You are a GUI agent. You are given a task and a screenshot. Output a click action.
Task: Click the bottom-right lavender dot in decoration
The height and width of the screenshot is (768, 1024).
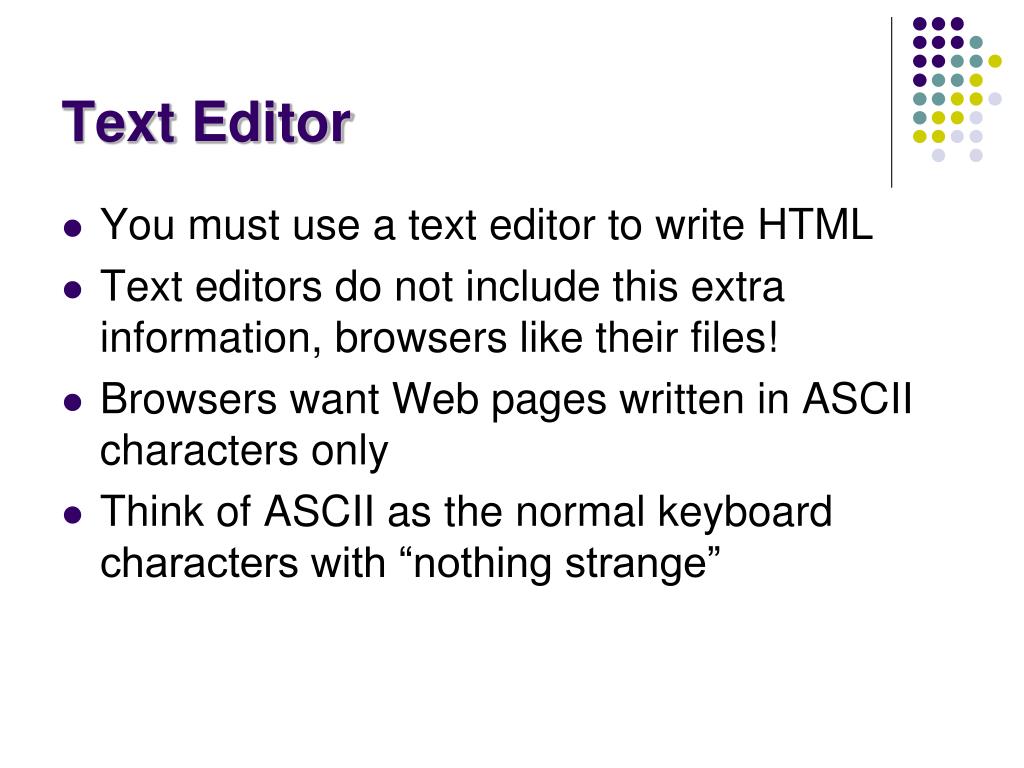976,155
